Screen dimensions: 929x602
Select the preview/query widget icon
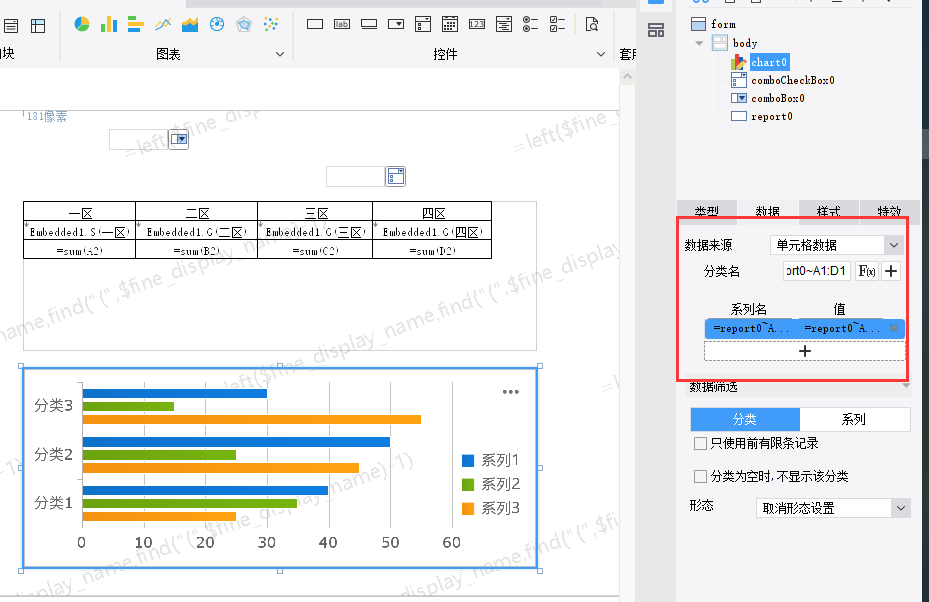click(x=591, y=24)
